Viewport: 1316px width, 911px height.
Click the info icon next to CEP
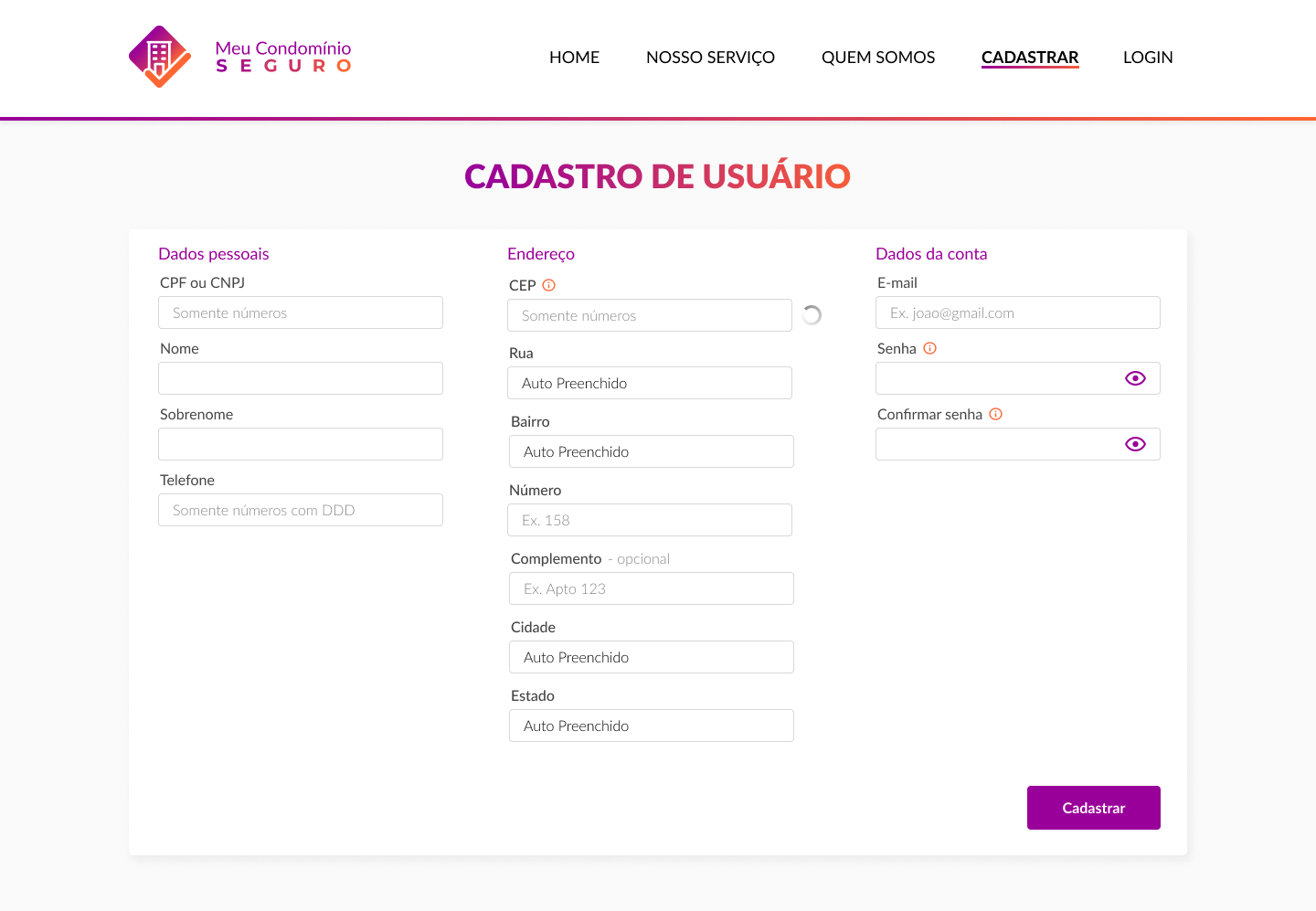pos(548,285)
